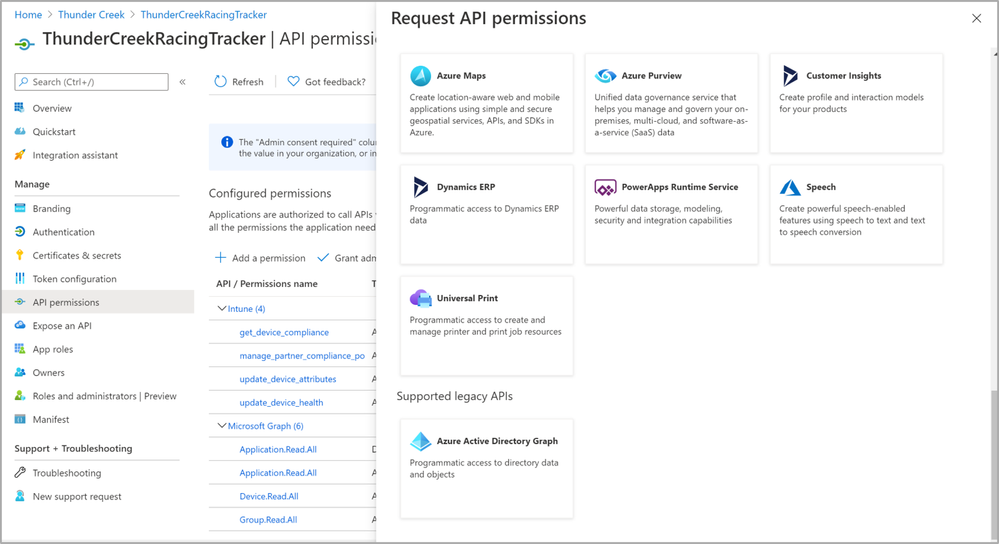Click the API / Permissions name column header
This screenshot has width=999, height=544.
pyautogui.click(x=266, y=283)
